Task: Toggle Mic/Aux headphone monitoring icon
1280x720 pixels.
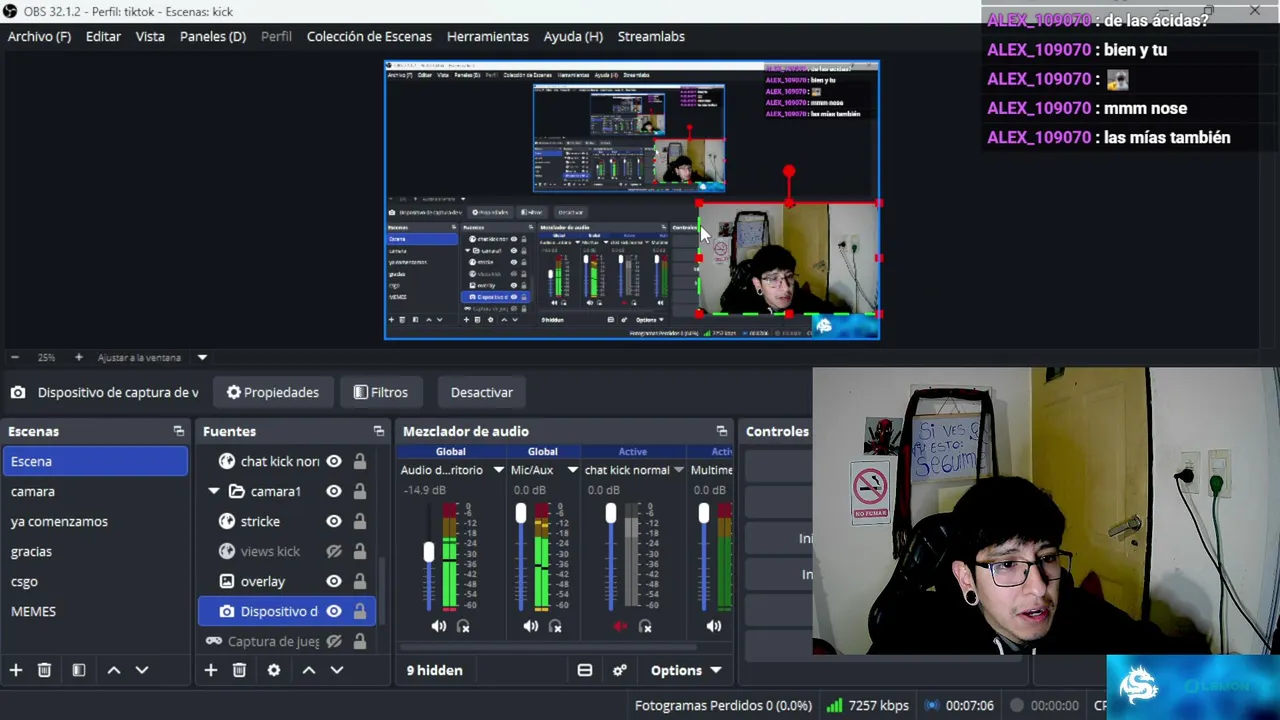Action: 555,626
